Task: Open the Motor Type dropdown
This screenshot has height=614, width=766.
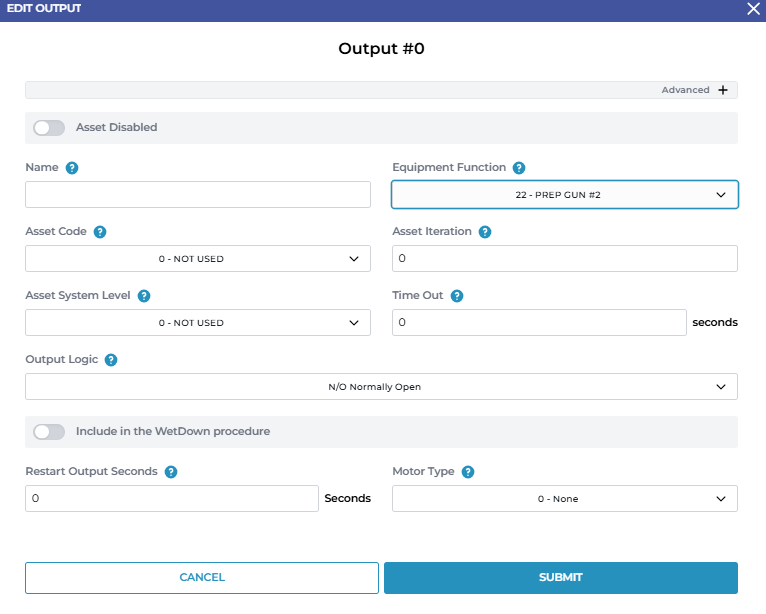Action: point(564,499)
